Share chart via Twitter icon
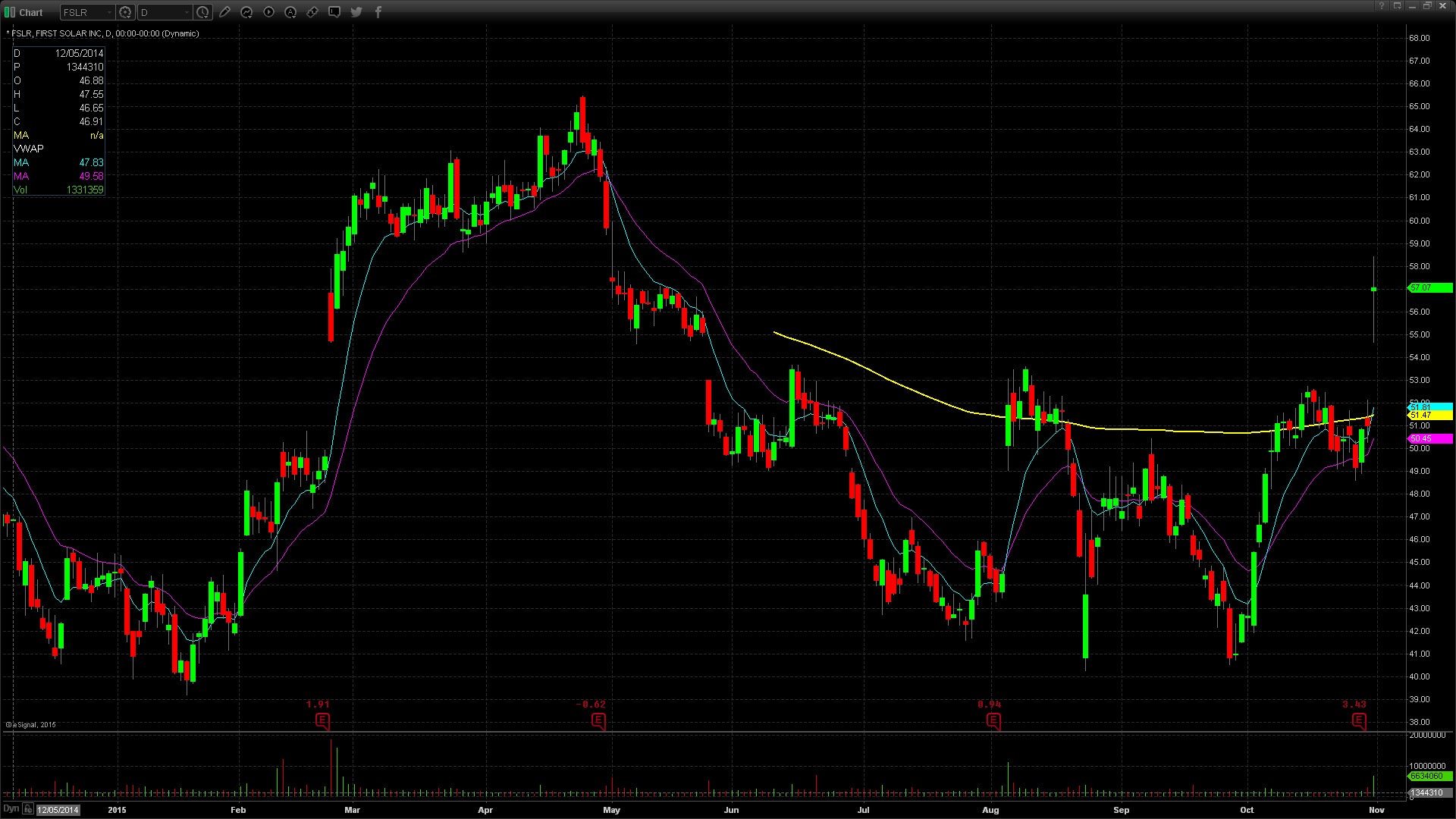Image resolution: width=1456 pixels, height=819 pixels. pyautogui.click(x=356, y=12)
